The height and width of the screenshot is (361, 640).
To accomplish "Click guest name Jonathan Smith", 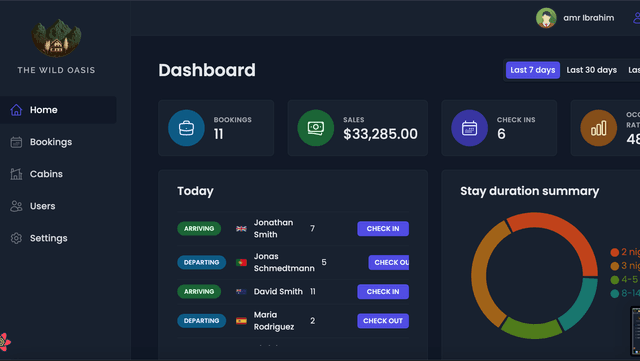I will tap(273, 229).
